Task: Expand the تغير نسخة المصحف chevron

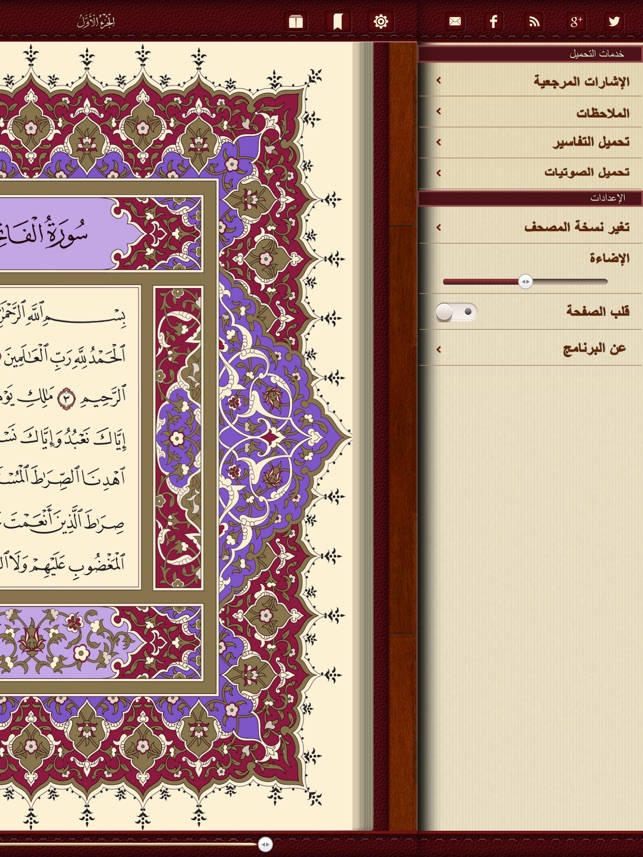Action: pyautogui.click(x=439, y=227)
